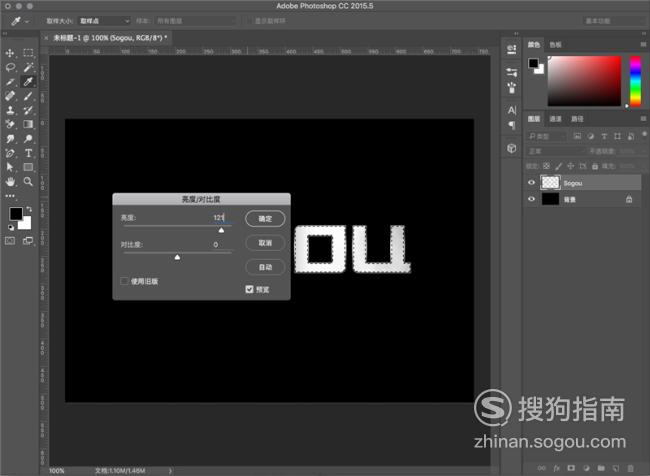The height and width of the screenshot is (476, 650).
Task: Click the Contrast slider handle
Action: (x=177, y=257)
